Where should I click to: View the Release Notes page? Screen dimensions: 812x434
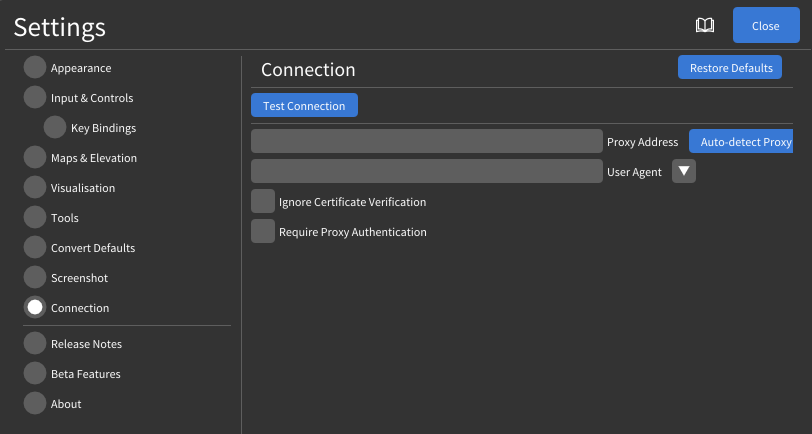[86, 344]
